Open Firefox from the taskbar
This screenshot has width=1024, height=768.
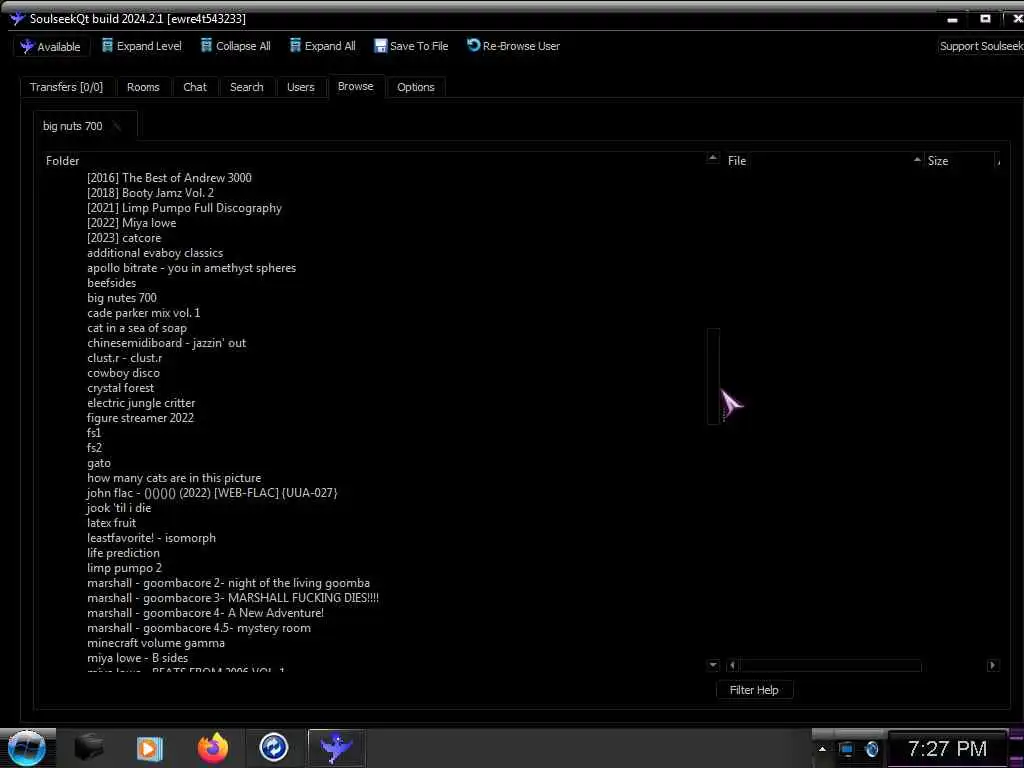pos(213,748)
